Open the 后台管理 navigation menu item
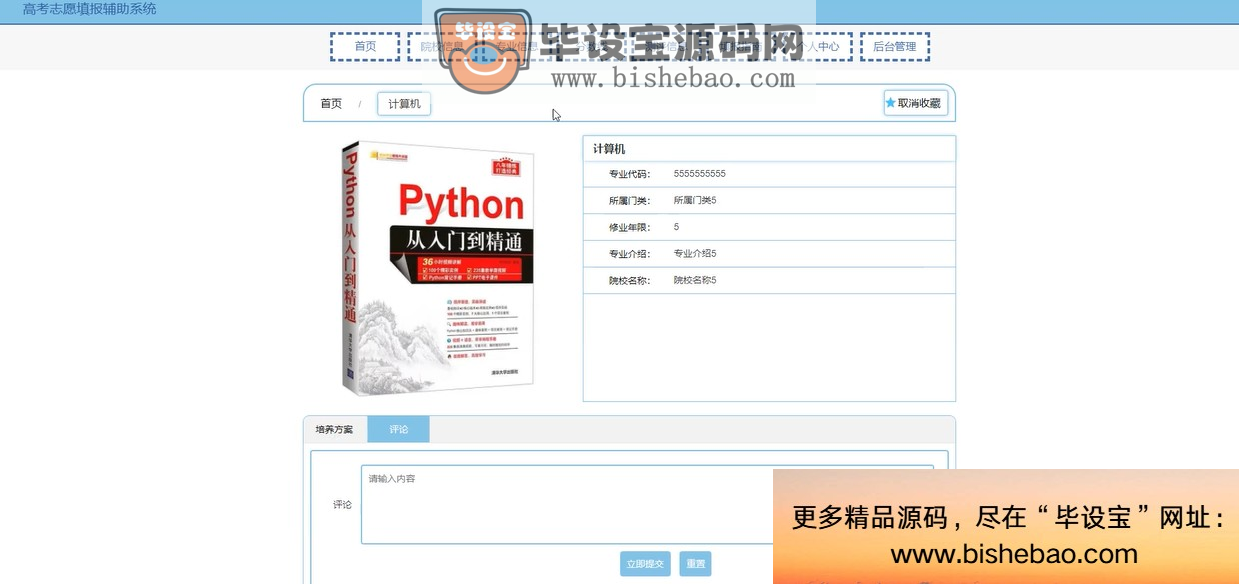1239x584 pixels. (894, 47)
